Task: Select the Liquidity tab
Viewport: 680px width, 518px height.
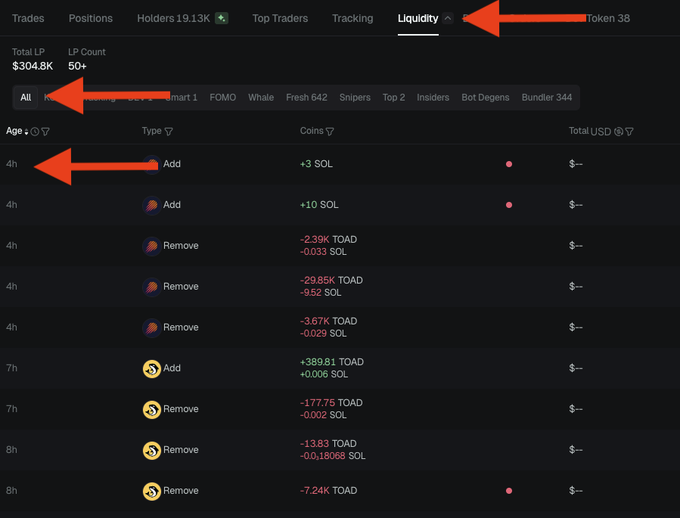Action: [418, 18]
